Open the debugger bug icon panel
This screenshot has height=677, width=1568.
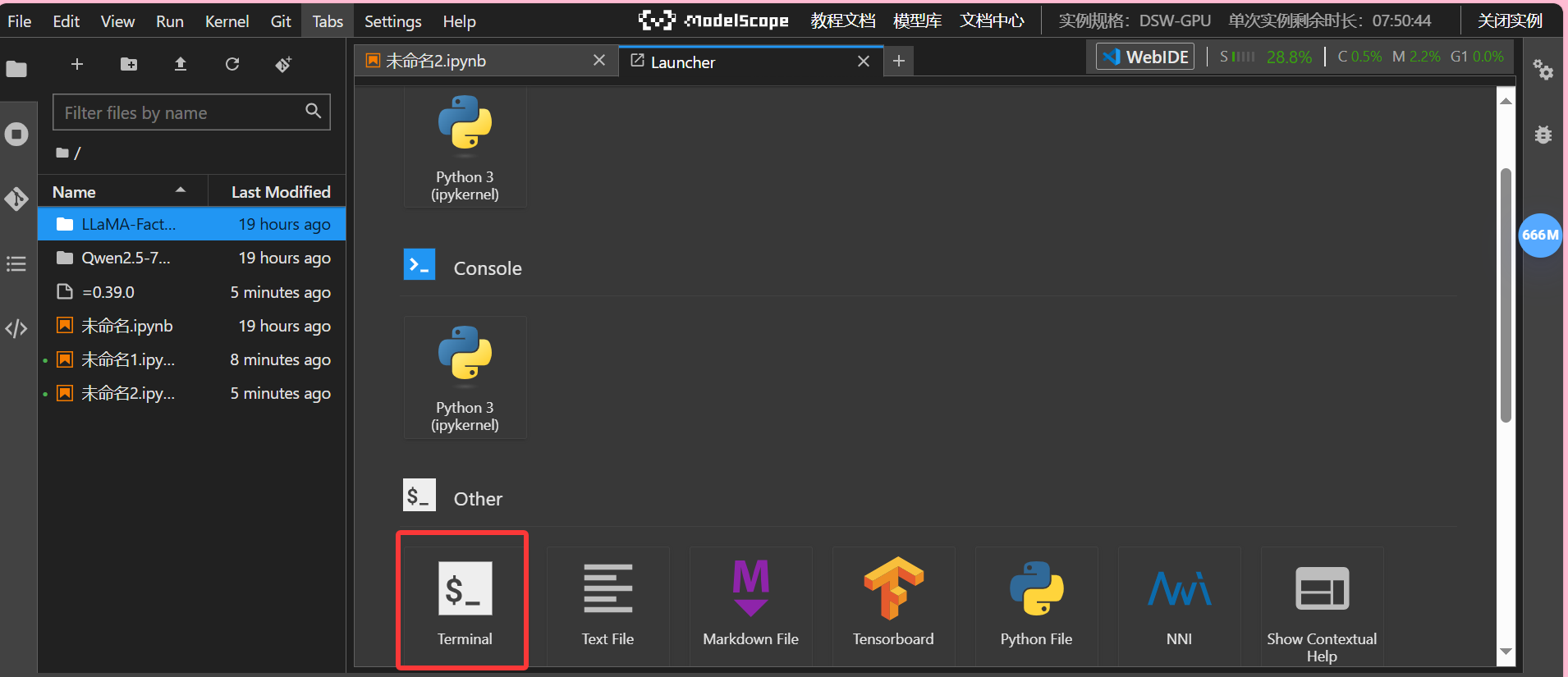(x=1543, y=135)
